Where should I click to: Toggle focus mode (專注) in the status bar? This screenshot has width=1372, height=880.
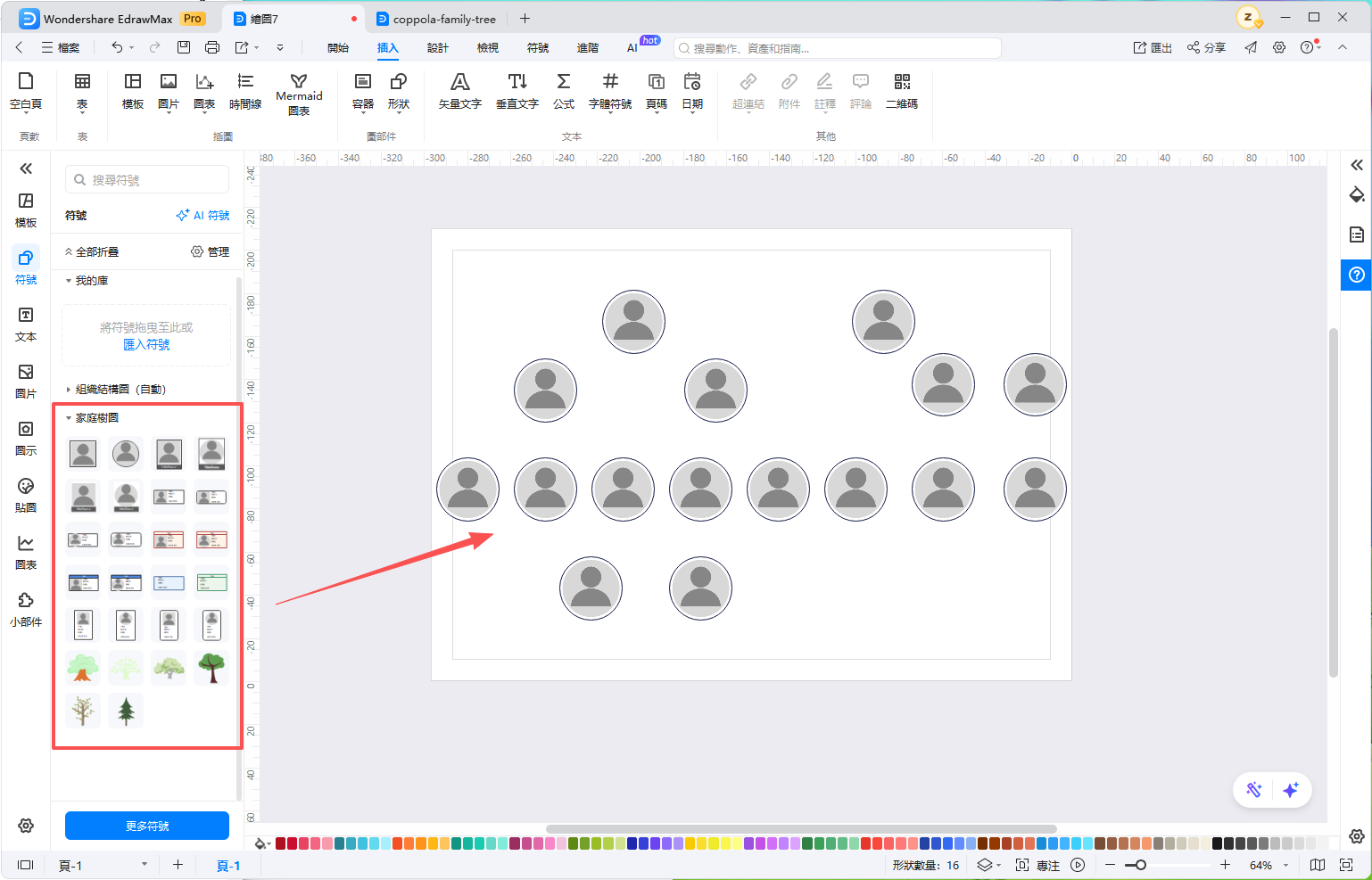point(1038,865)
